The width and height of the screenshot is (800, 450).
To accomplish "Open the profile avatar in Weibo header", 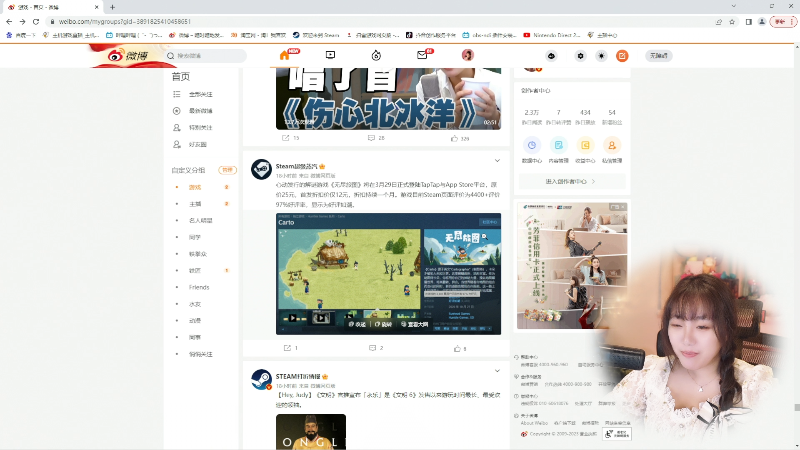I will 467,55.
